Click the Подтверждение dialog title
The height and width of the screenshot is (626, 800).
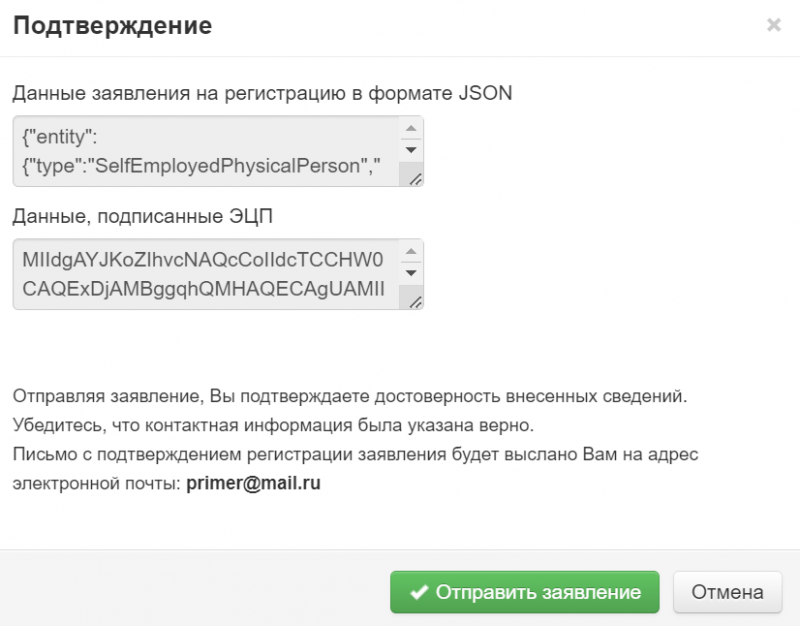click(x=112, y=26)
